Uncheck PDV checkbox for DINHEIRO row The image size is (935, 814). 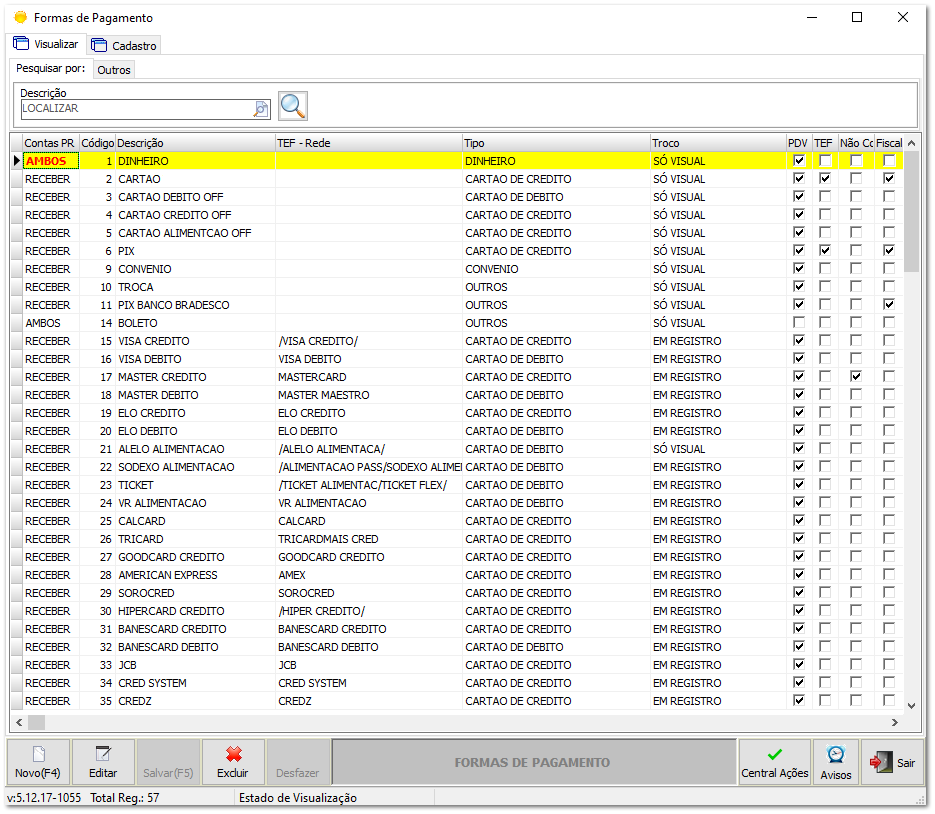798,161
